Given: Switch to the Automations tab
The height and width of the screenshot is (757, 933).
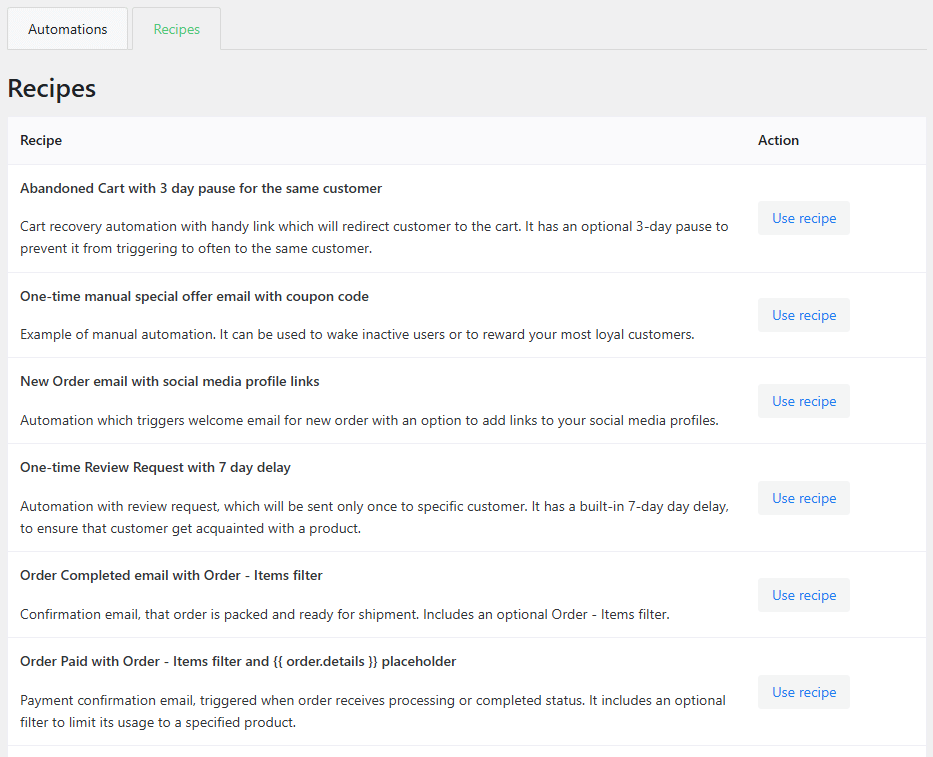Looking at the screenshot, I should (x=67, y=29).
